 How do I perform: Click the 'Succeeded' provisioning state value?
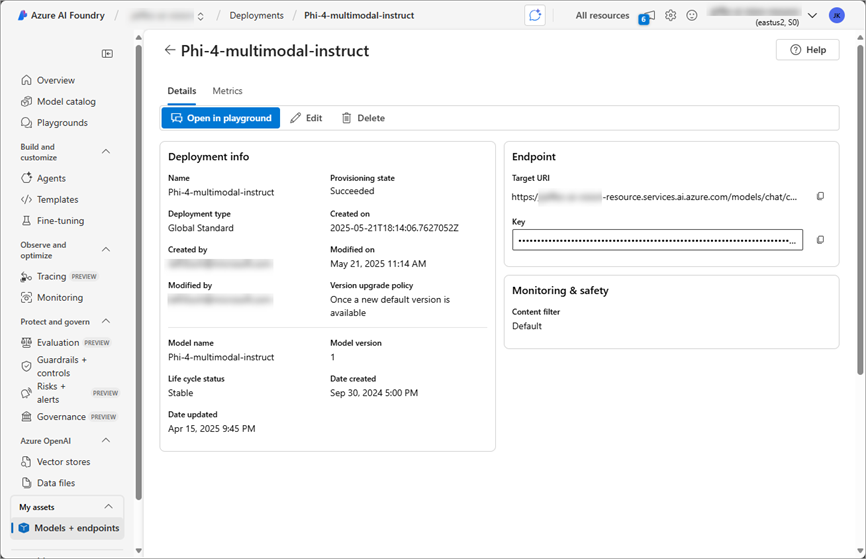[x=352, y=191]
